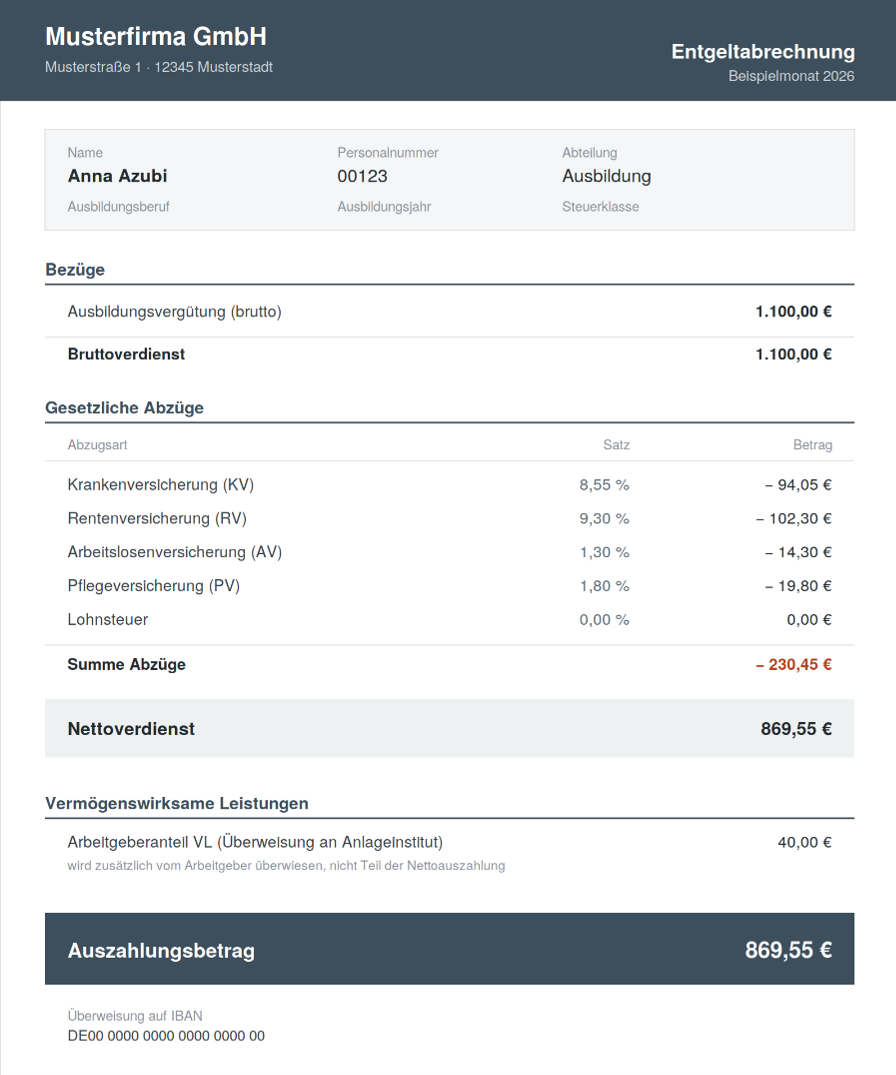Select the '– 19,80 €' deduction amount
The height and width of the screenshot is (1075, 896).
pyautogui.click(x=798, y=586)
